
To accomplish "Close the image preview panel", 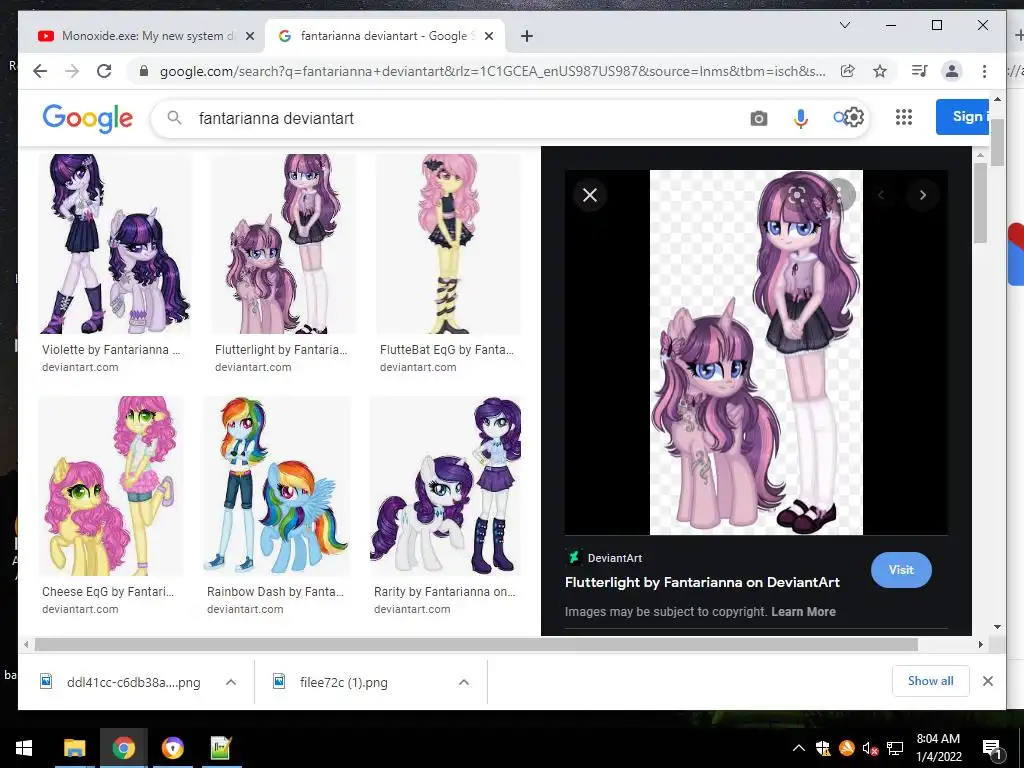I will (590, 195).
